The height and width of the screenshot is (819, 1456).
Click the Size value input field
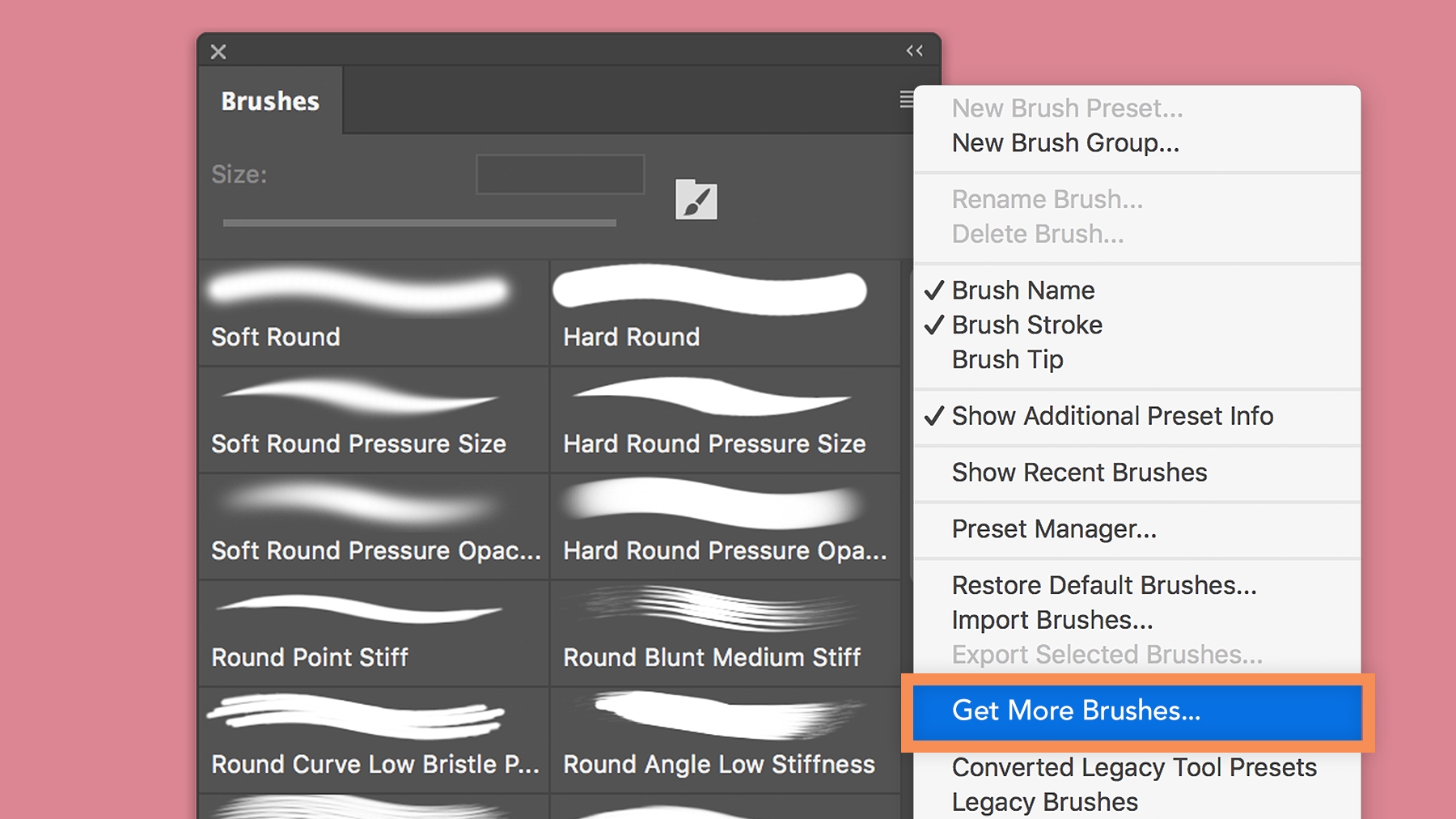(x=560, y=174)
